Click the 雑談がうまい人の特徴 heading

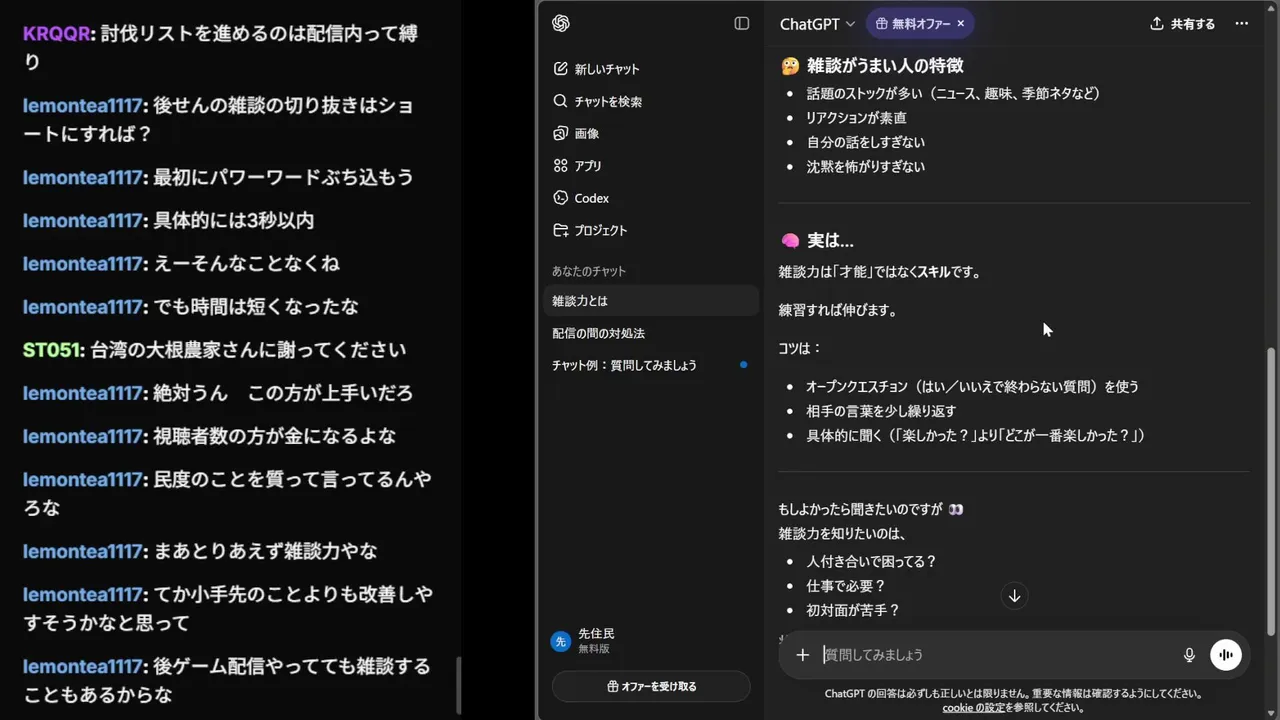[885, 66]
